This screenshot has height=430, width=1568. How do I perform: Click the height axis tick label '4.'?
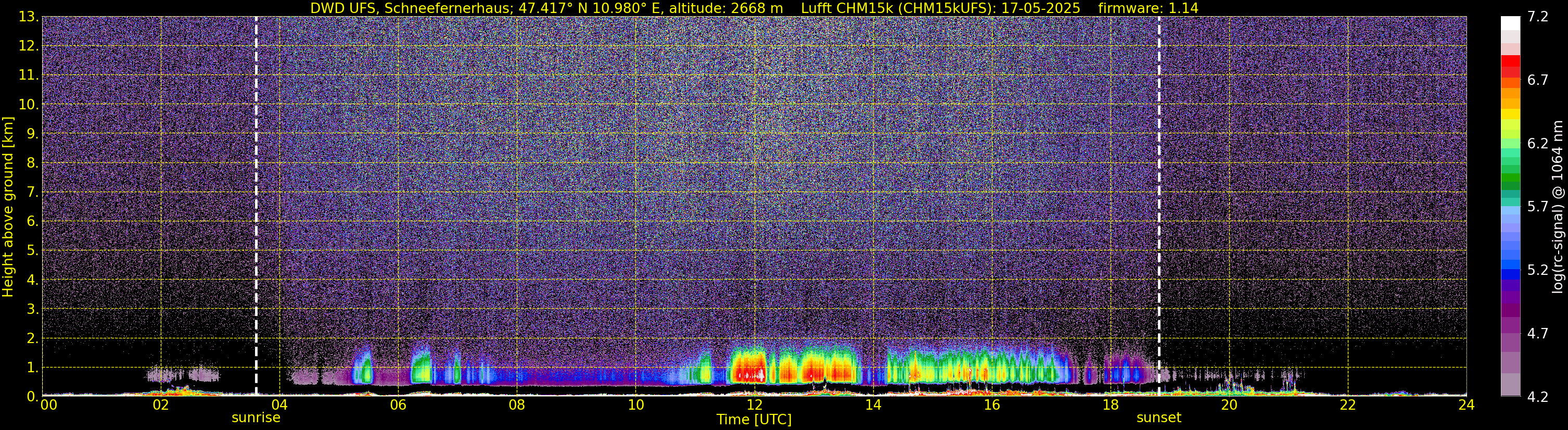pos(32,280)
